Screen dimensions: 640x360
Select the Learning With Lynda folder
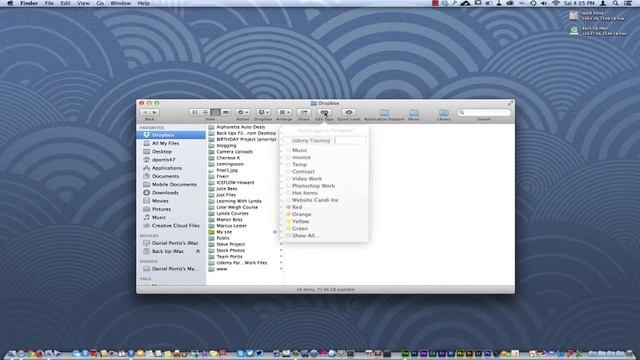239,201
